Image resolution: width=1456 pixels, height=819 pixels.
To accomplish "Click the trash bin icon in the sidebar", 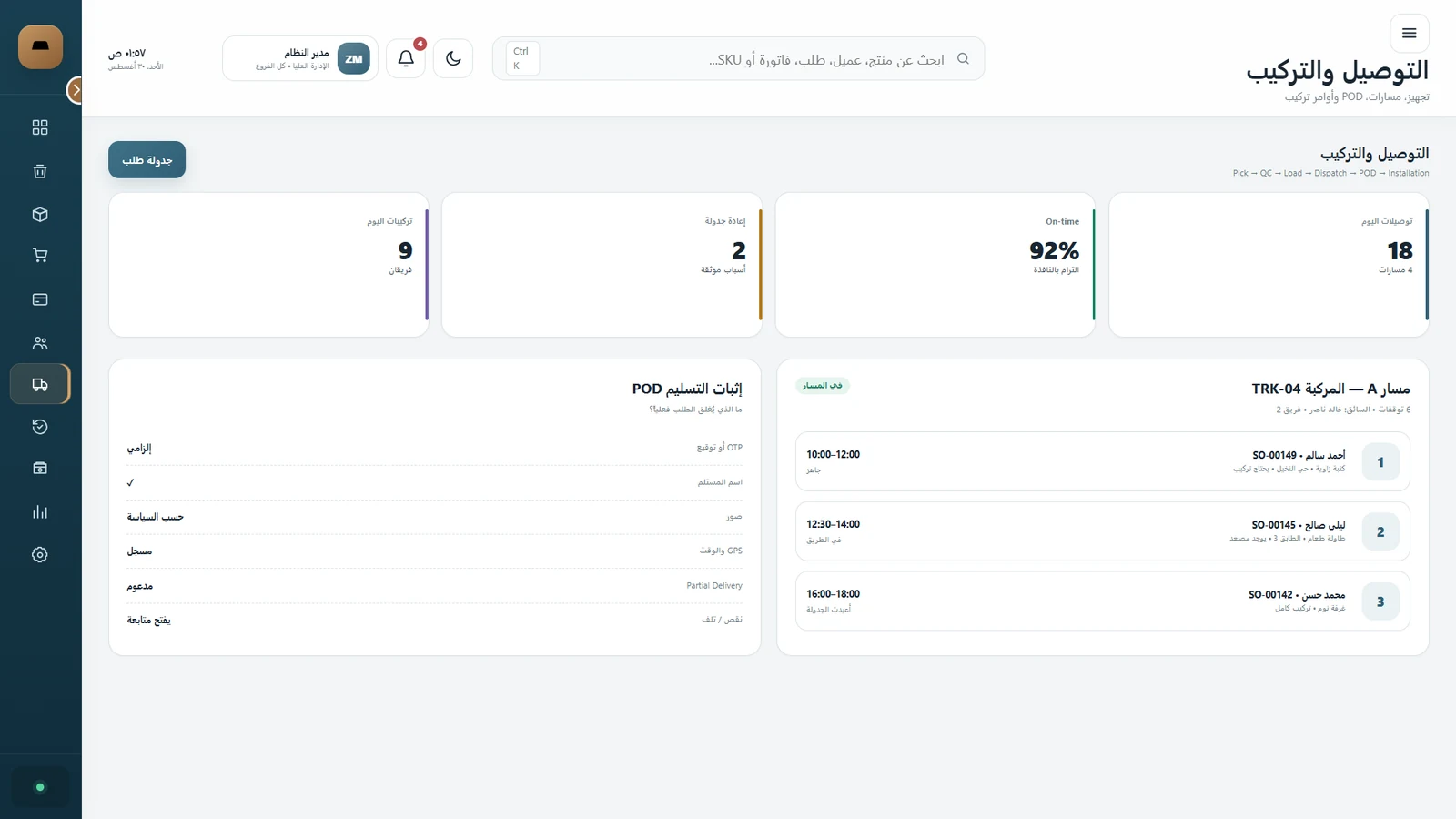I will click(x=40, y=171).
